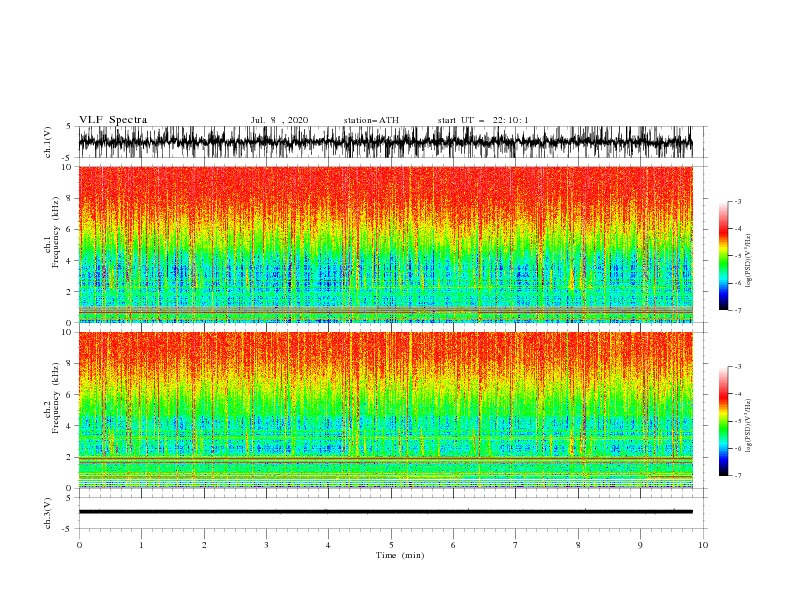Image resolution: width=792 pixels, height=612 pixels.
Task: Click the time axis tick label "1"
Action: coord(141,545)
